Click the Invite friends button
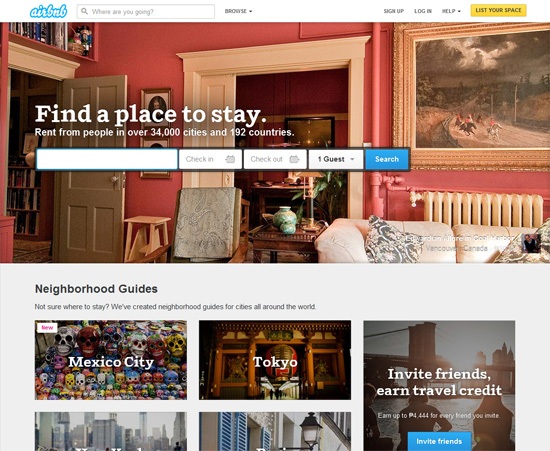Screen dimensions: 550x451 439,441
